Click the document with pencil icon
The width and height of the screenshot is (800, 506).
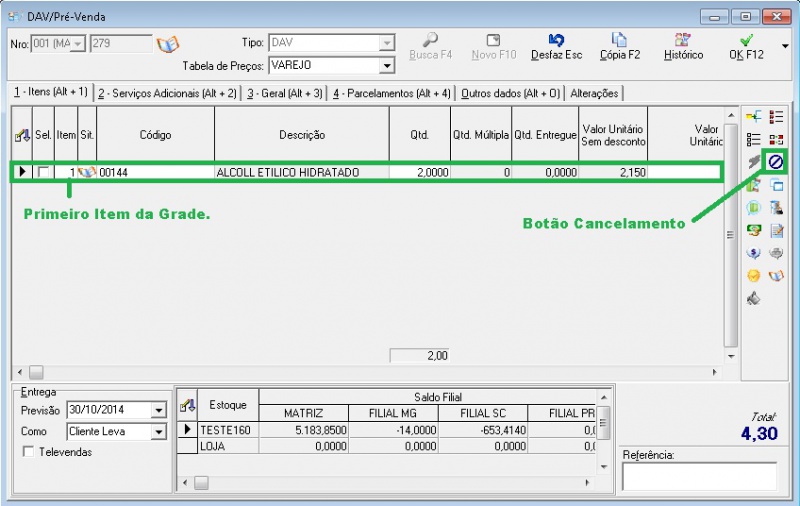pyautogui.click(x=776, y=231)
